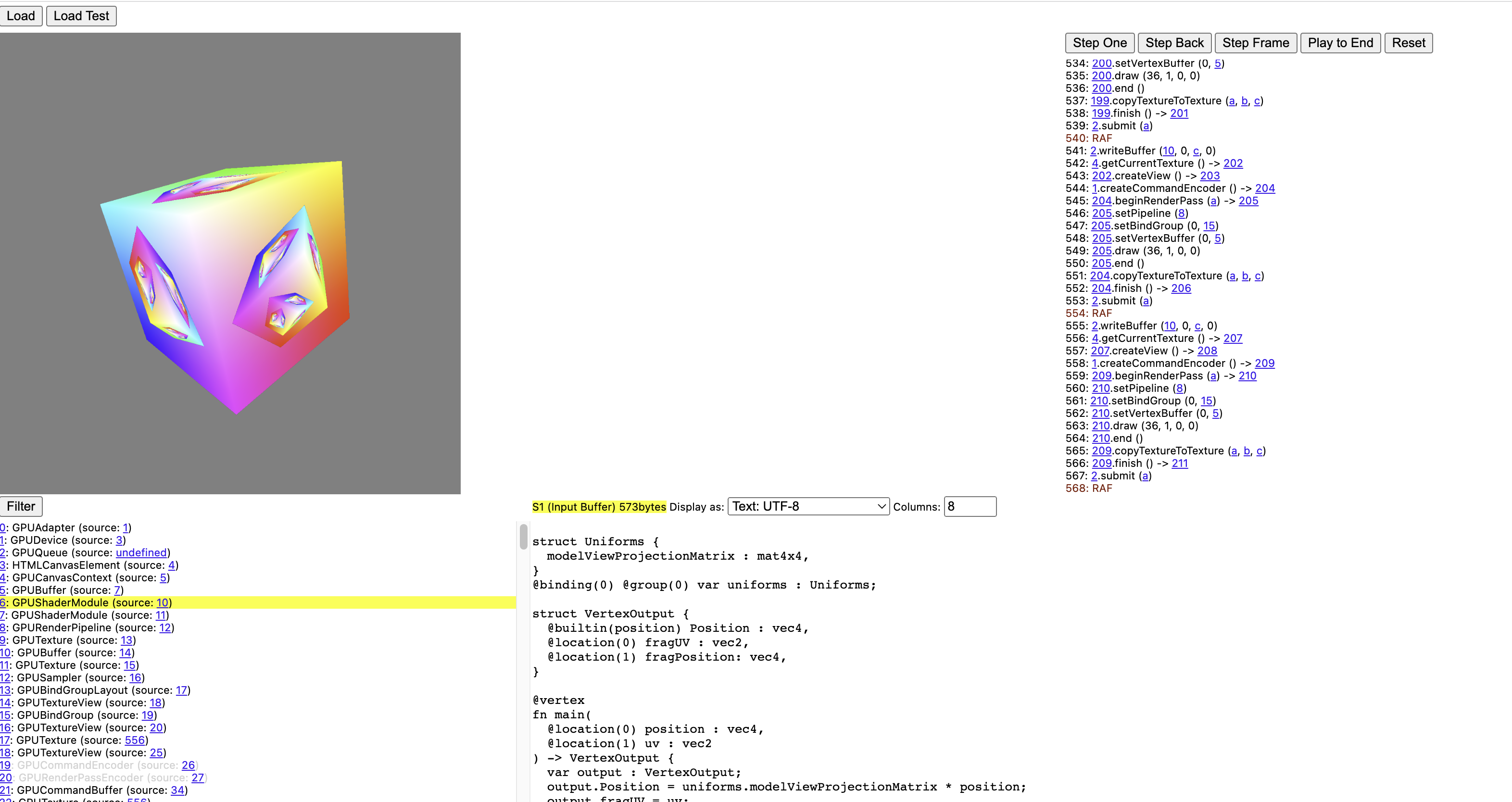Click the Load button

tap(21, 16)
